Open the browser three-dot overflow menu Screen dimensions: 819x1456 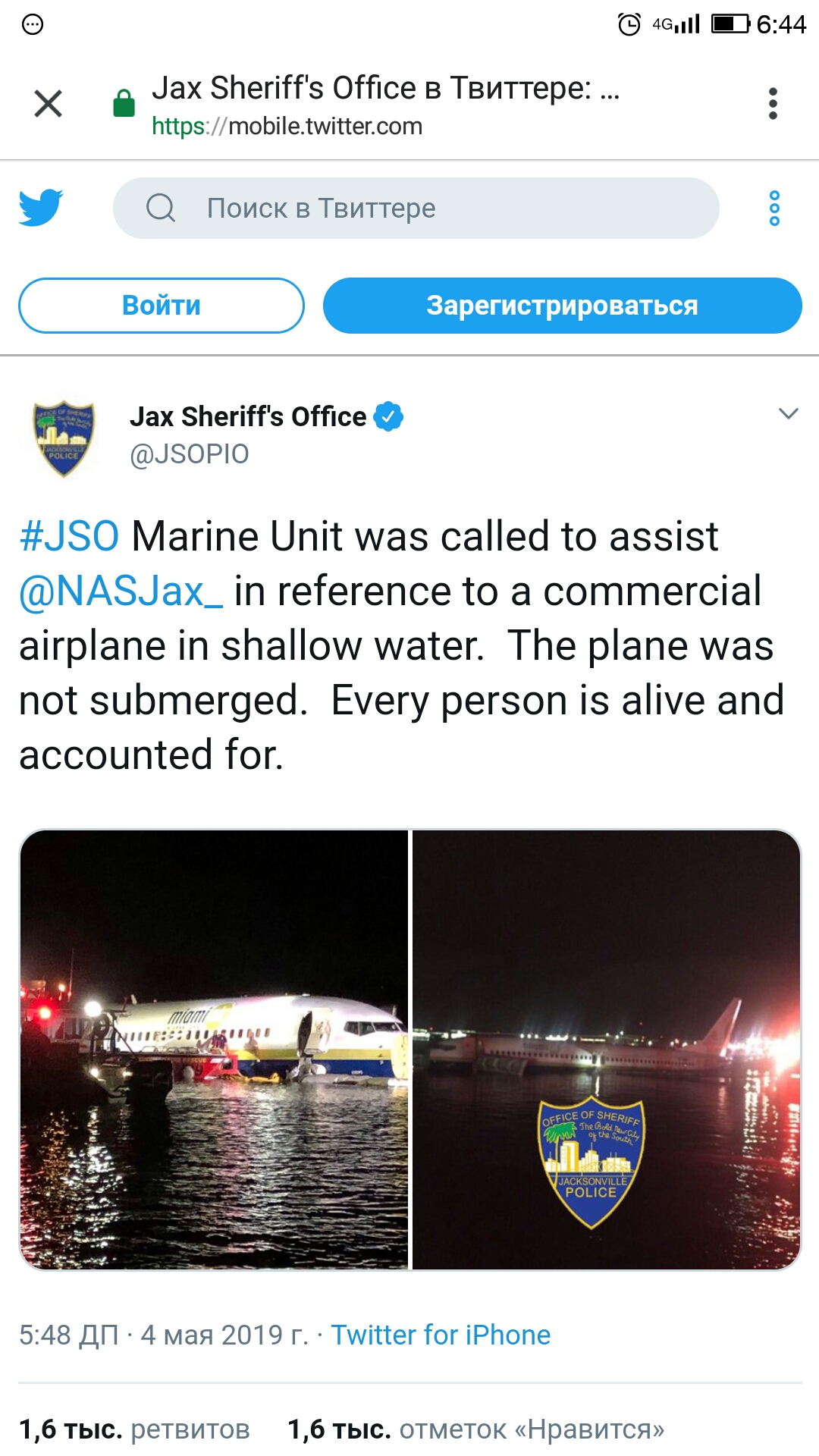coord(773,103)
